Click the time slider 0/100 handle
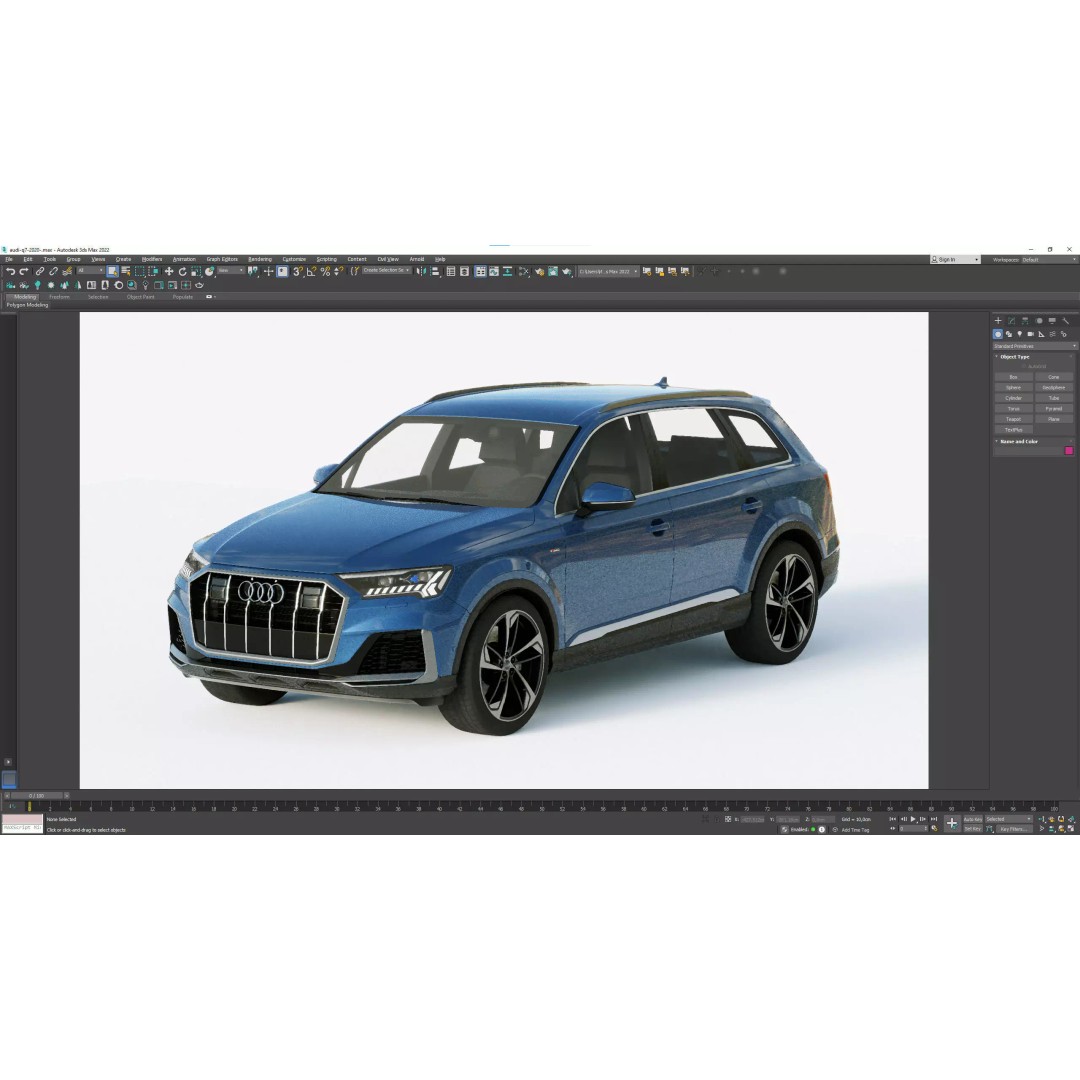This screenshot has height=1080, width=1080. 36,796
